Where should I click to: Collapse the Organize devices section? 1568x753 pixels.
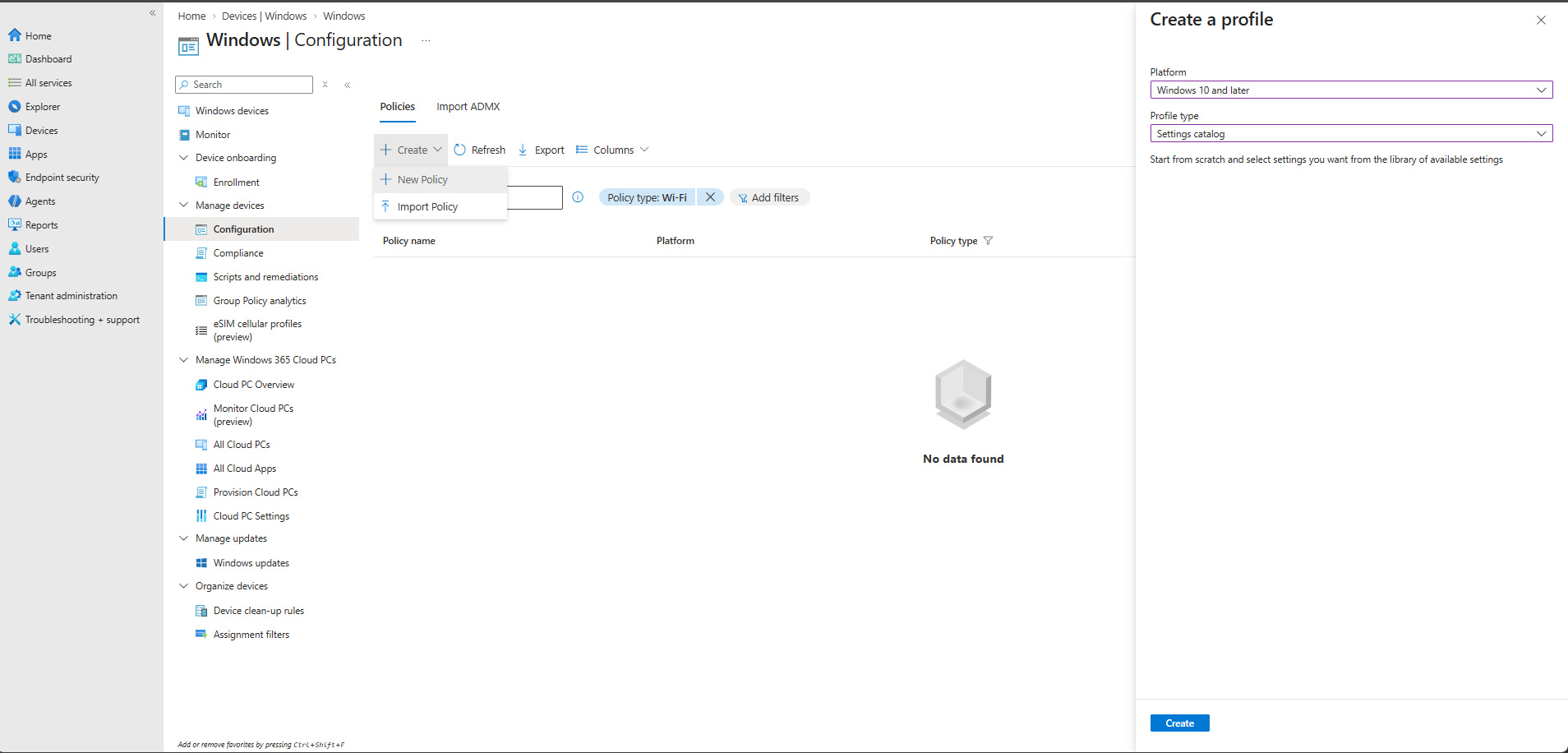pos(184,586)
